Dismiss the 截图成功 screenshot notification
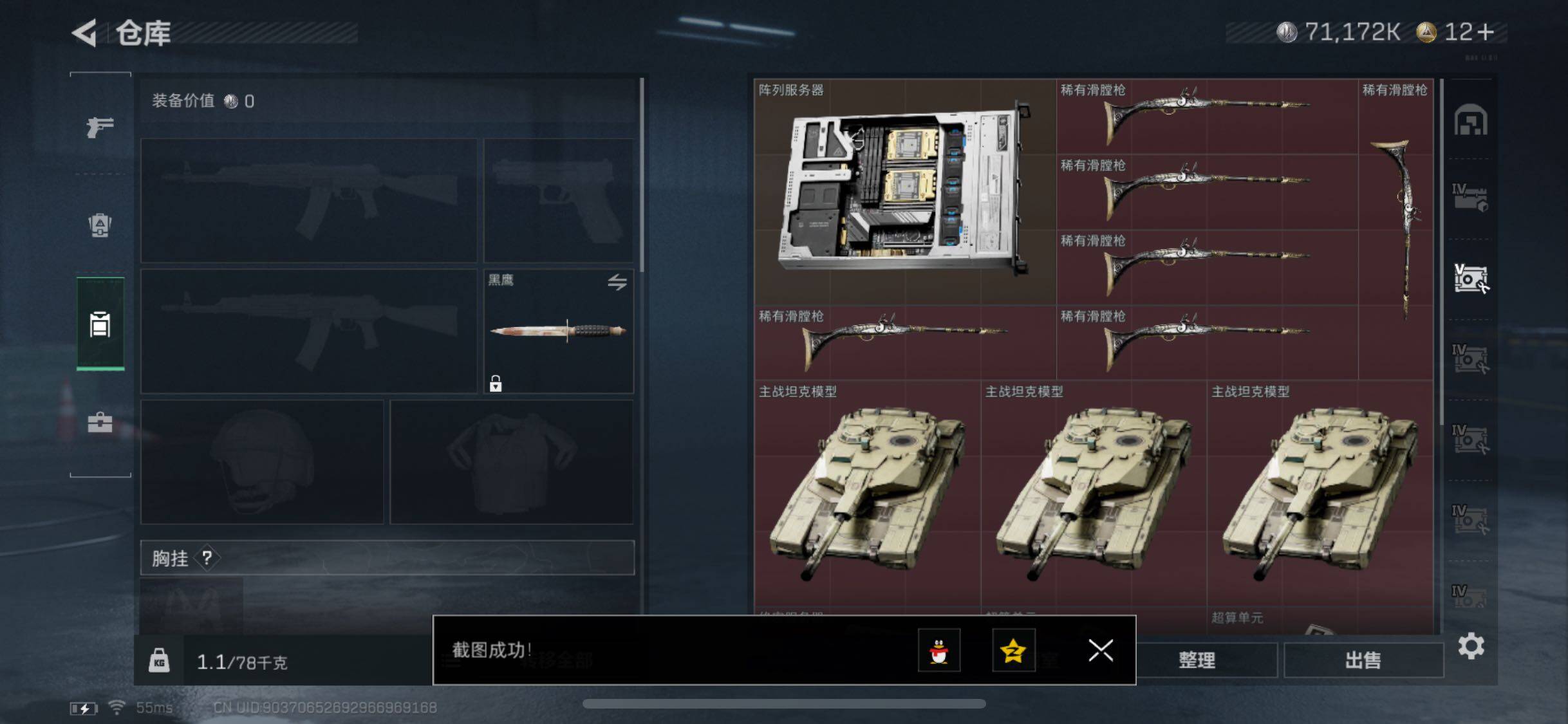Image resolution: width=1568 pixels, height=724 pixels. (x=1100, y=650)
